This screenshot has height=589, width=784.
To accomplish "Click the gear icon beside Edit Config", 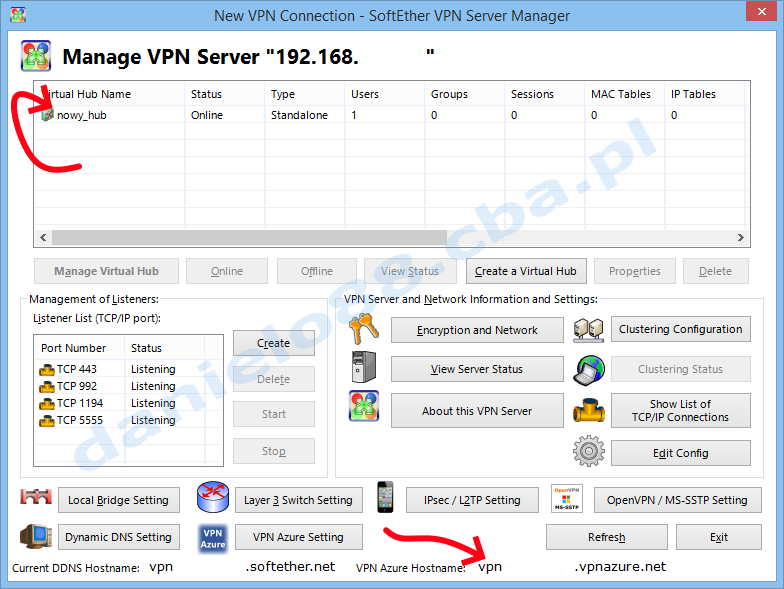I will coord(588,451).
